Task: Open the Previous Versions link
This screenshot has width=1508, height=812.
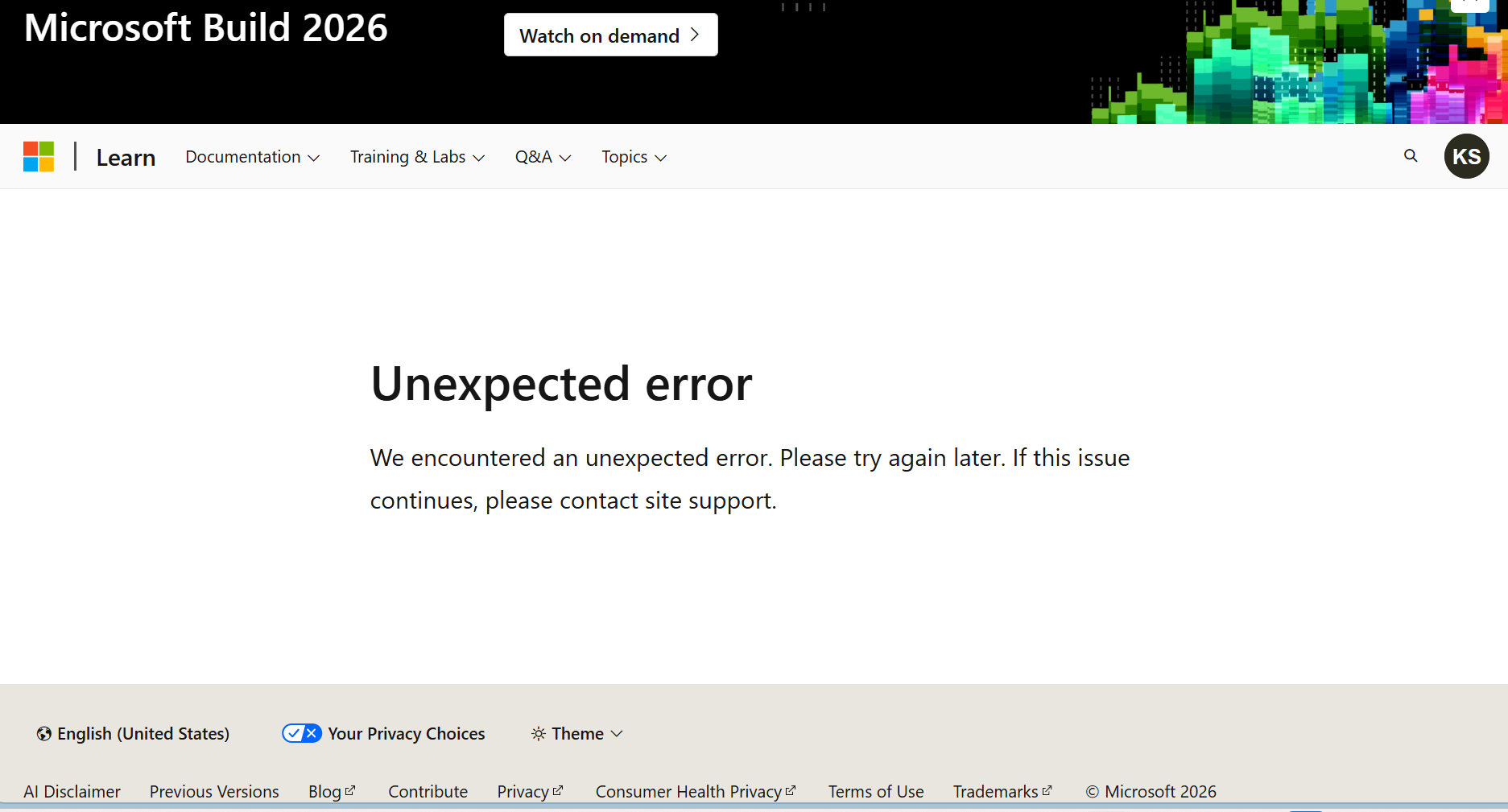Action: 214,792
